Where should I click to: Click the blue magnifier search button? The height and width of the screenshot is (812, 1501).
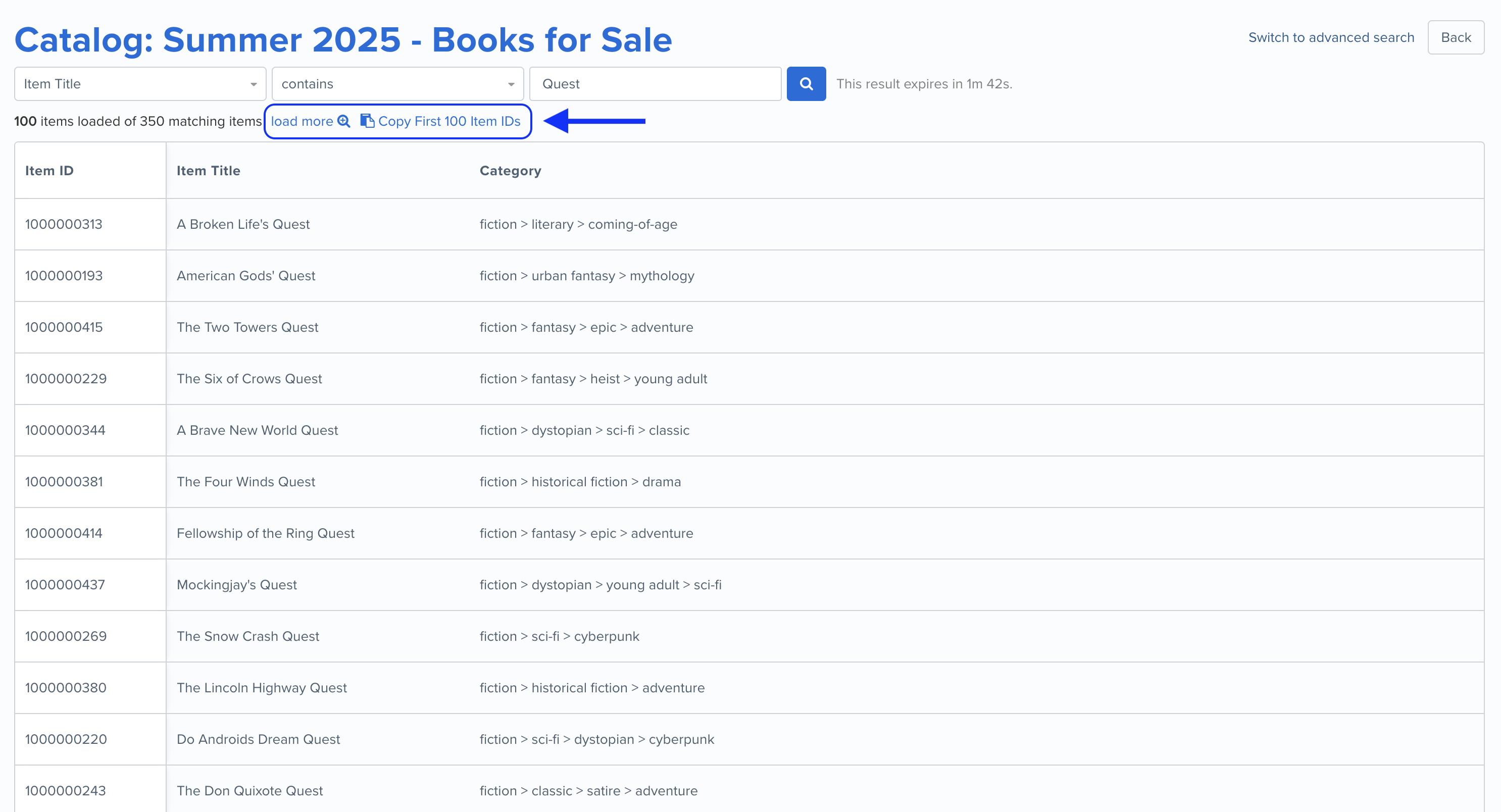tap(806, 84)
